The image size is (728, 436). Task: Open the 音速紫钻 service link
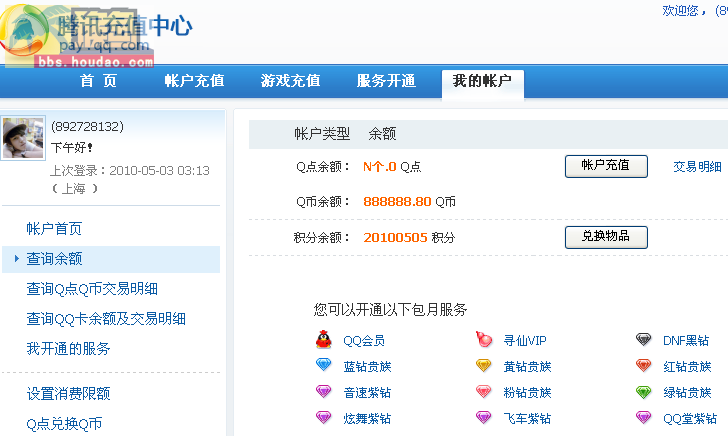click(x=367, y=393)
